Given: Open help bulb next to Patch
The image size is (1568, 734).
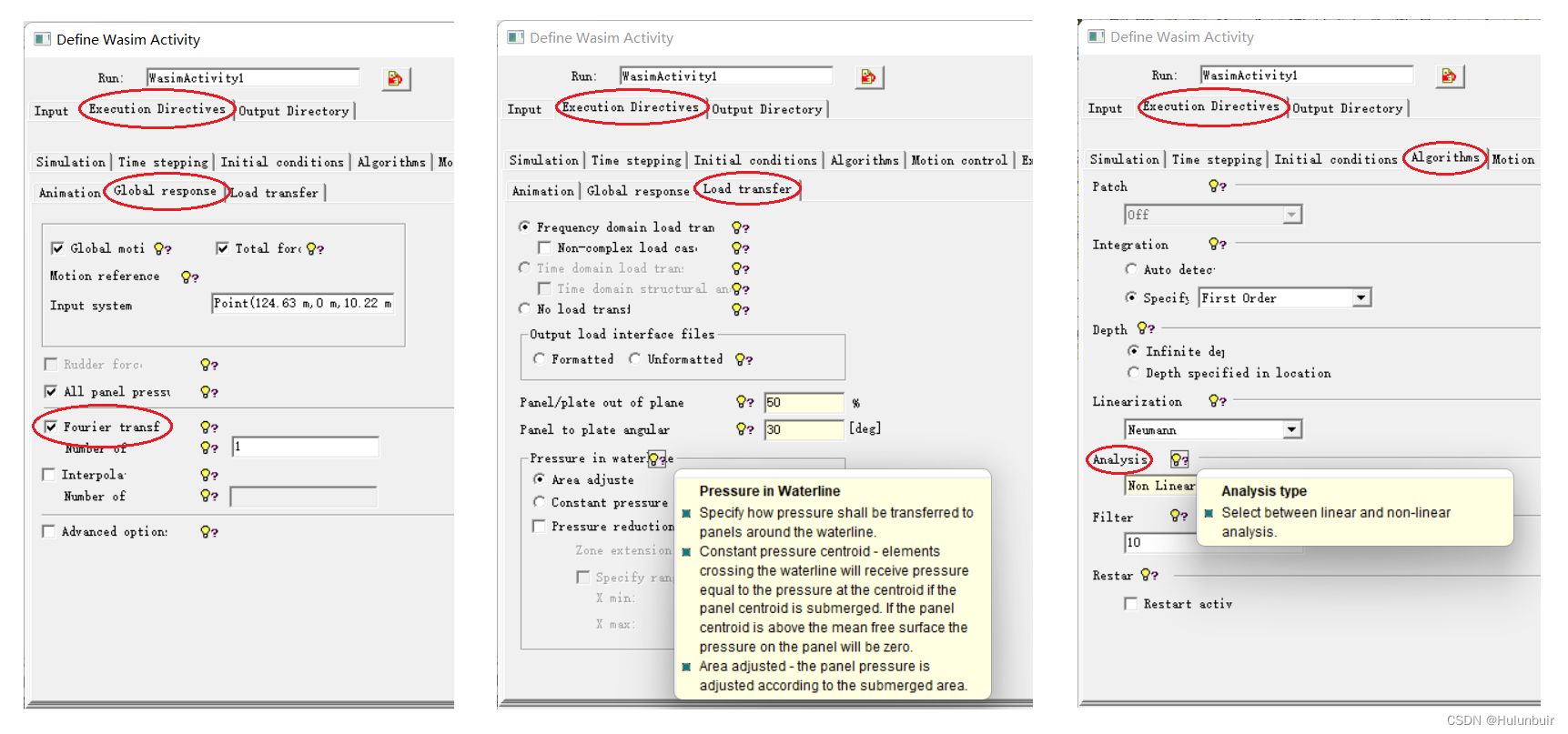Looking at the screenshot, I should click(x=1218, y=186).
